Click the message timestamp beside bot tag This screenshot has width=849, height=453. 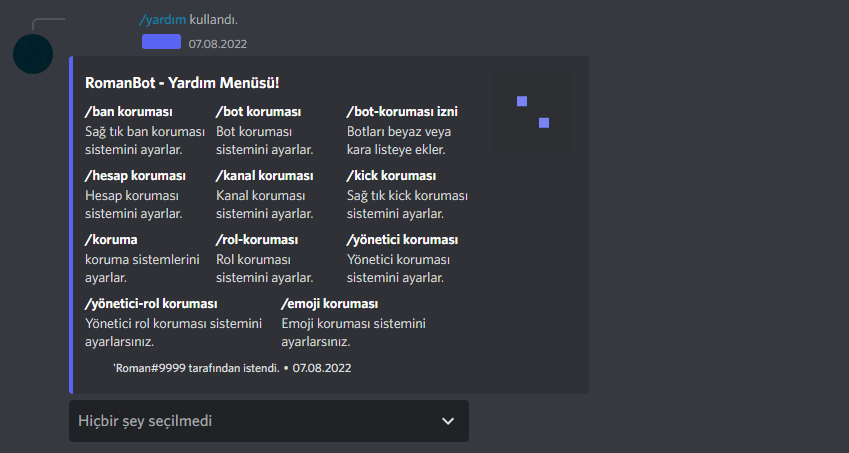(x=218, y=44)
